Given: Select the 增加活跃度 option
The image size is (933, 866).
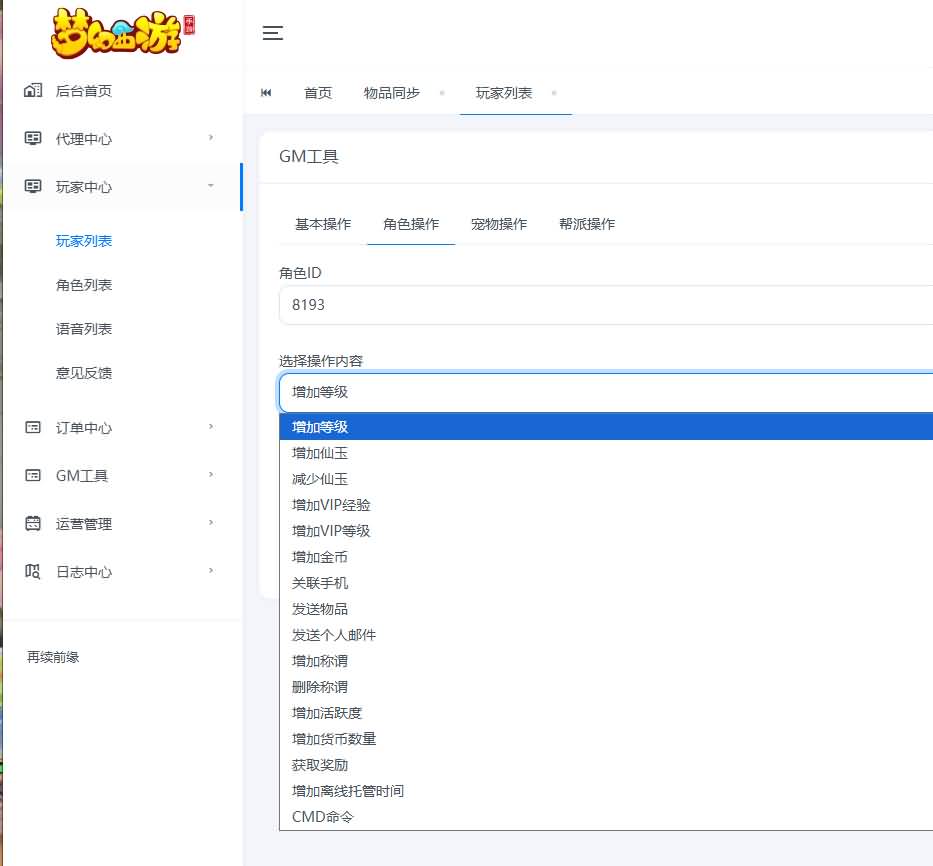Looking at the screenshot, I should tap(606, 713).
